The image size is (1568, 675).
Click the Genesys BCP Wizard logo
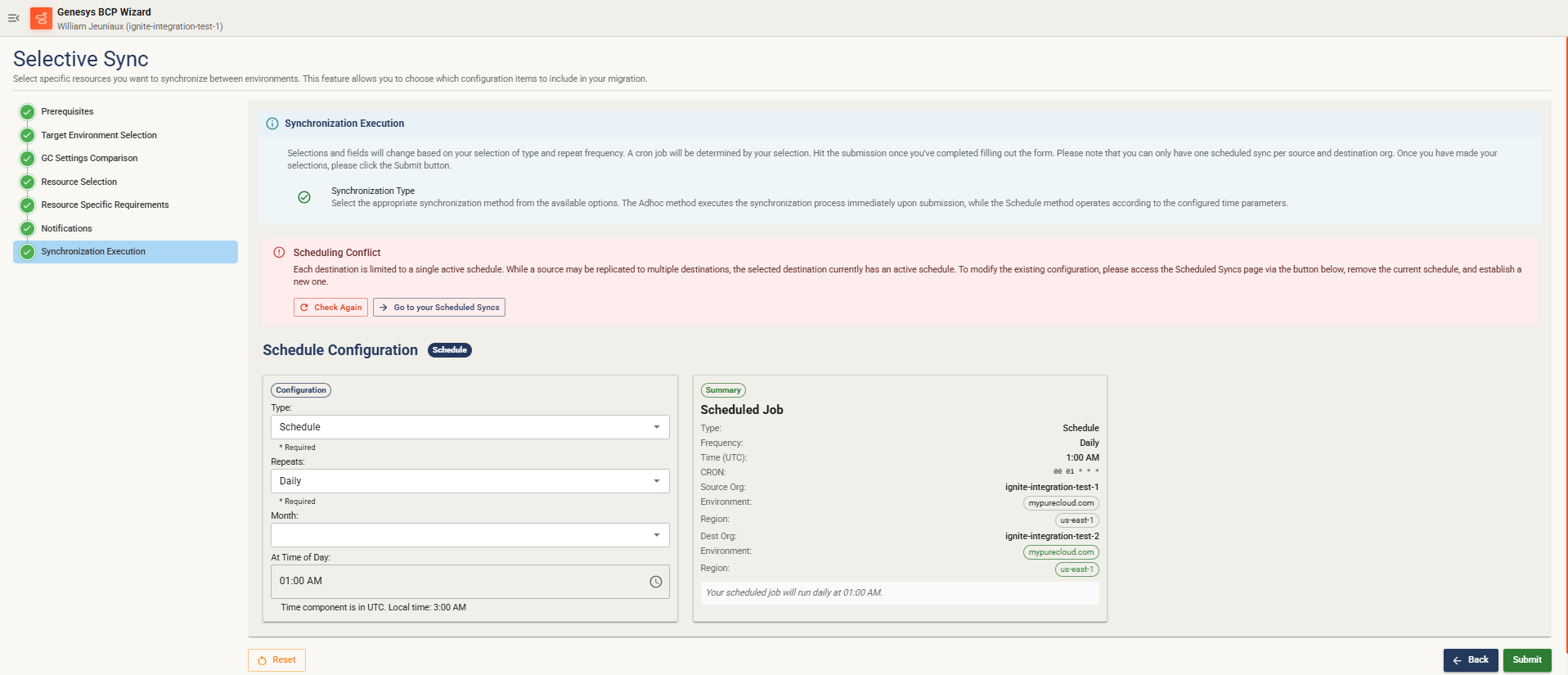(x=41, y=18)
